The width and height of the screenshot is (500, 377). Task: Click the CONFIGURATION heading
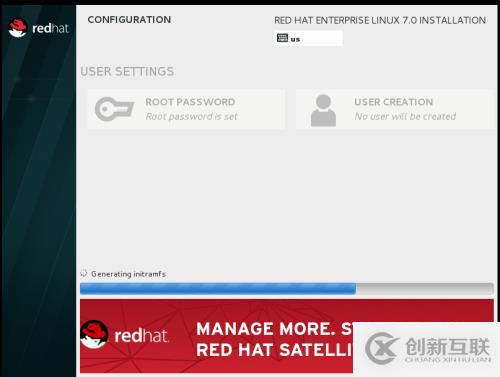(129, 20)
